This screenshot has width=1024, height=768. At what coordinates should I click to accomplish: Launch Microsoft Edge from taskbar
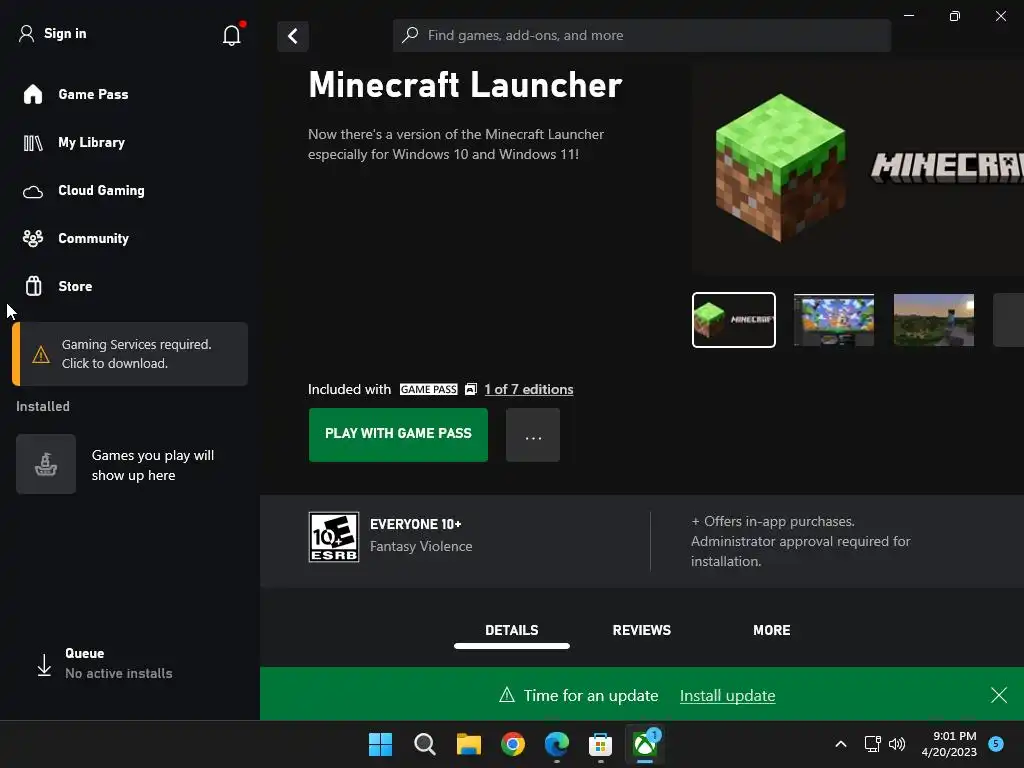point(556,744)
